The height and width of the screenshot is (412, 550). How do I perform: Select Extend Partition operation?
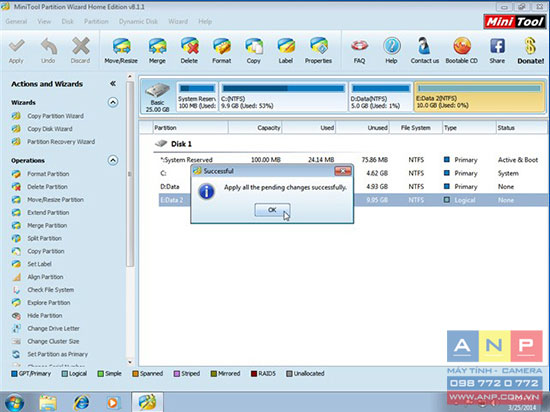pos(48,213)
